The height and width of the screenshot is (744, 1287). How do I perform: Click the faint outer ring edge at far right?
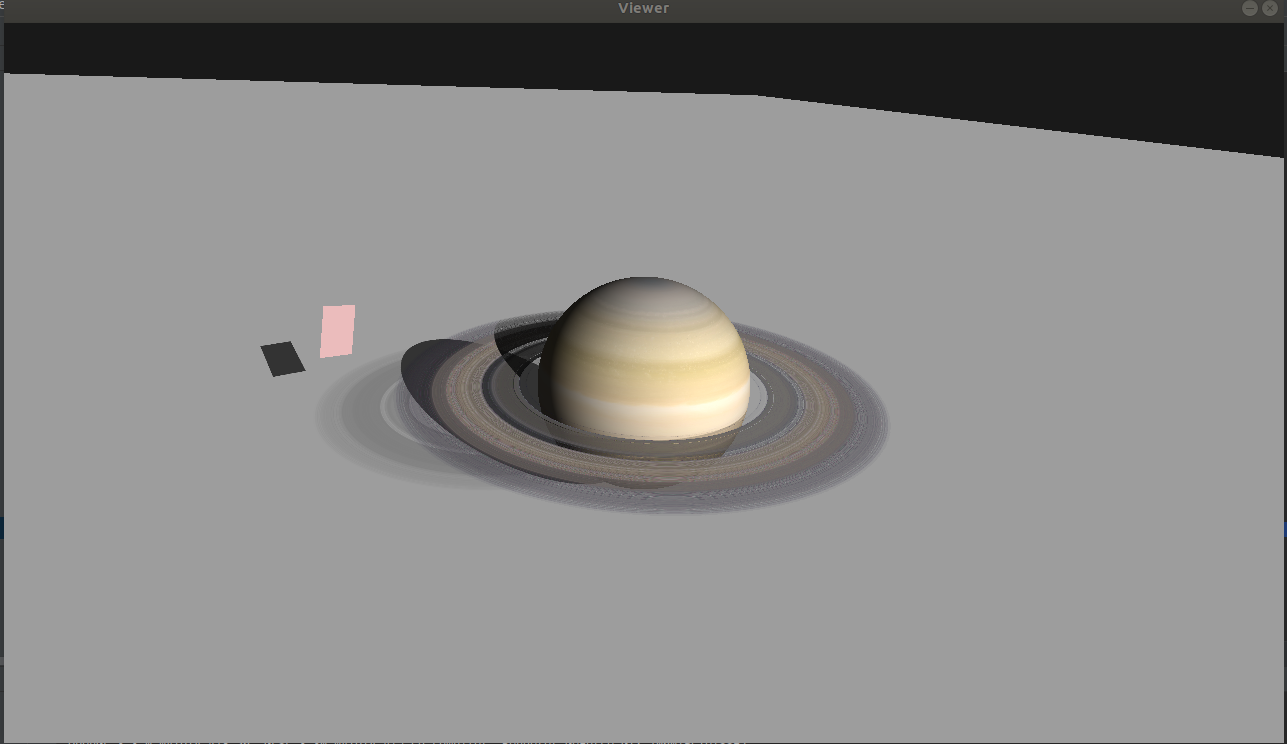(878, 420)
